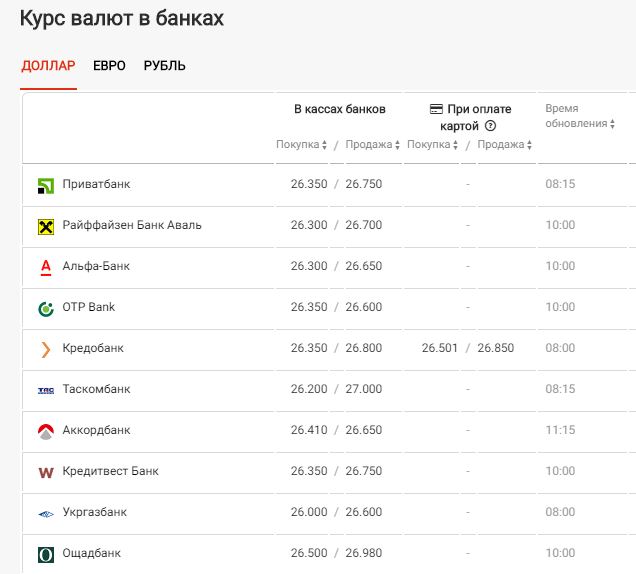
Task: Click Таскомбанк purchase rate 26.200
Action: tap(309, 389)
